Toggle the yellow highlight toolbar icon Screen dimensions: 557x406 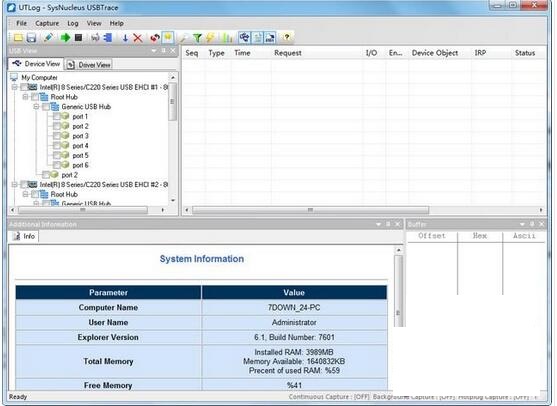[168, 38]
